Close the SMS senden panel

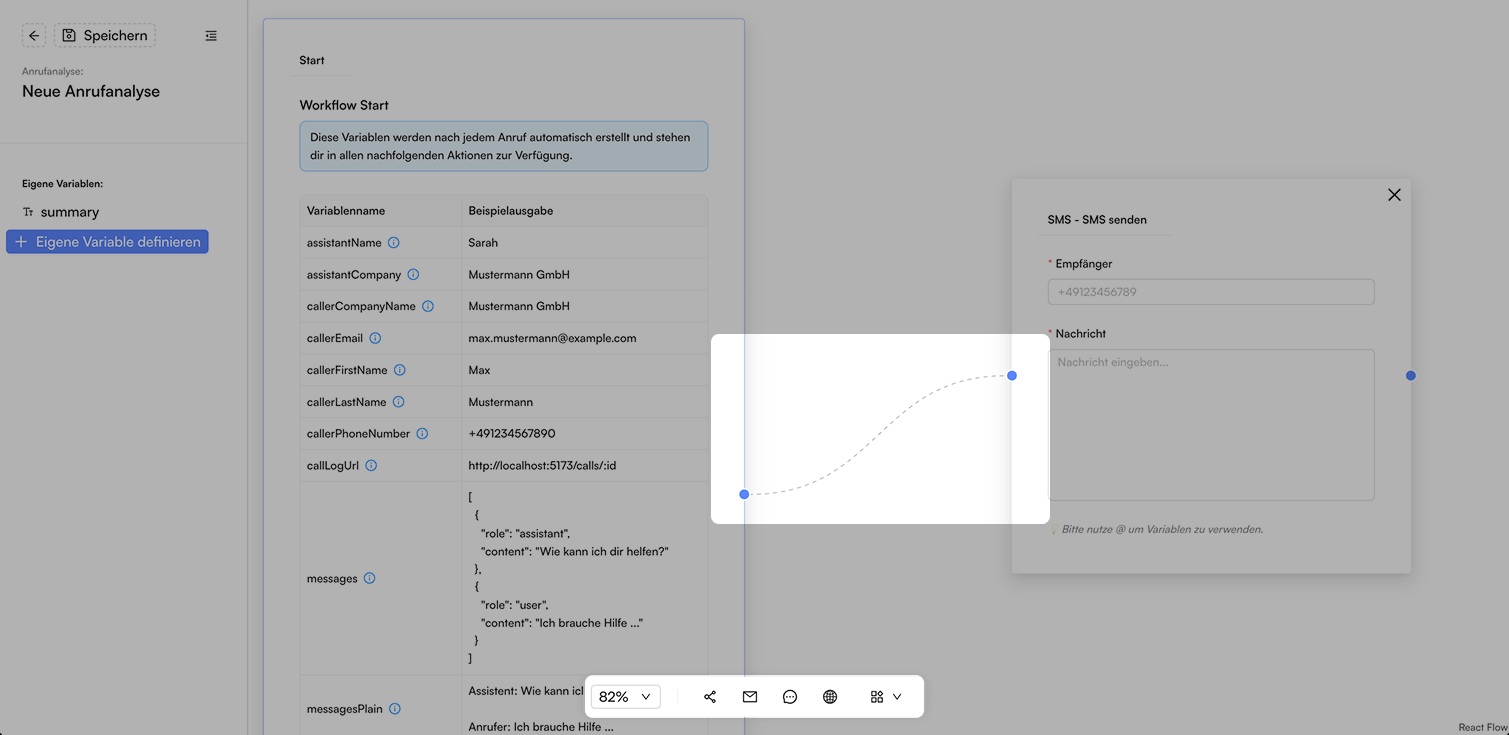[1394, 195]
